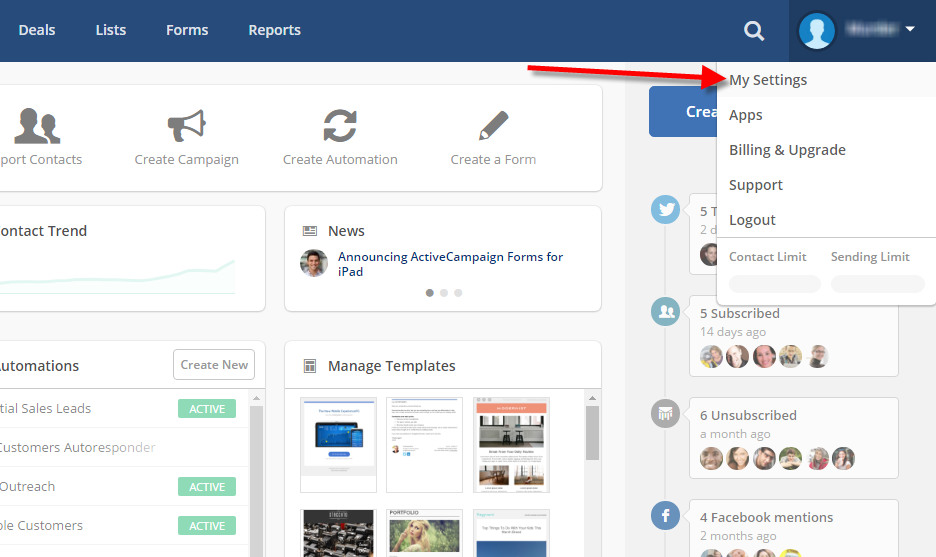The image size is (936, 557).
Task: Click the news author's avatar
Action: pos(314,263)
